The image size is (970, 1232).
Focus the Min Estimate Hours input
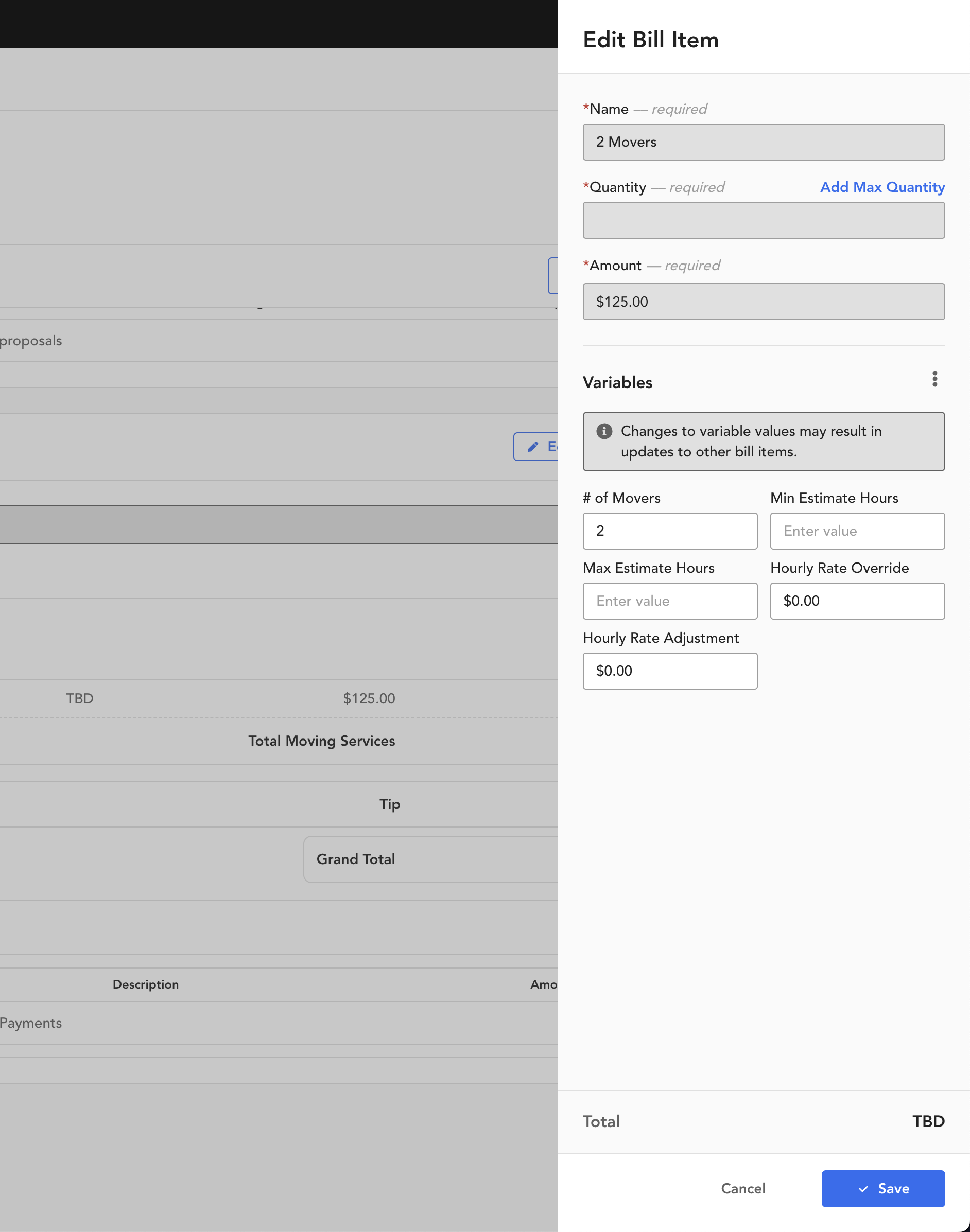coord(857,531)
